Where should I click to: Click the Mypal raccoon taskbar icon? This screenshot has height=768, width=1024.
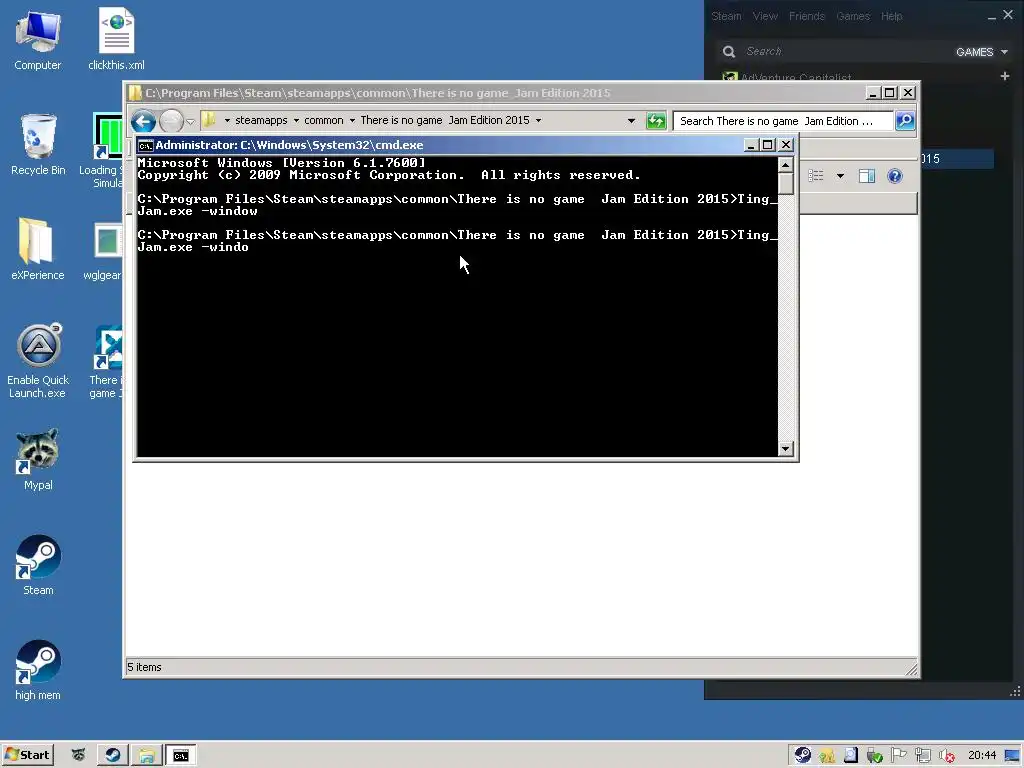tap(78, 755)
